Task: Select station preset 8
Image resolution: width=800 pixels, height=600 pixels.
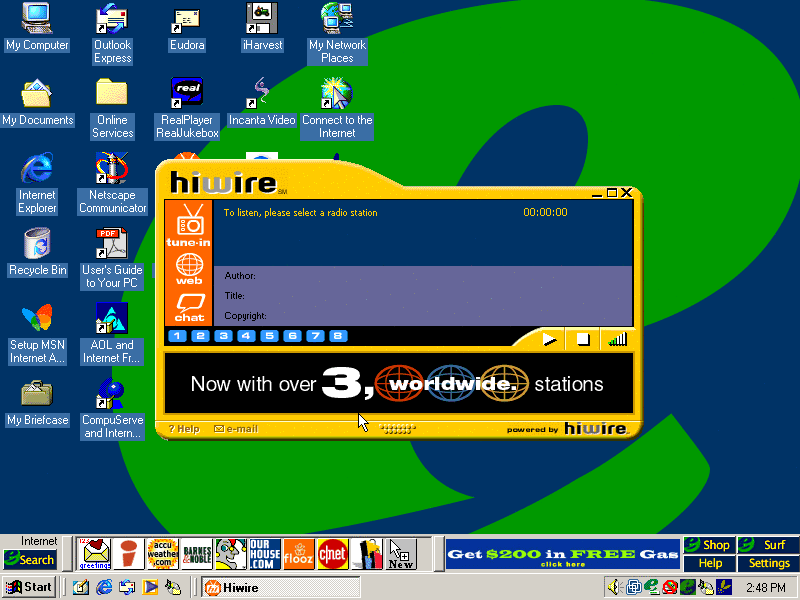Action: 338,336
